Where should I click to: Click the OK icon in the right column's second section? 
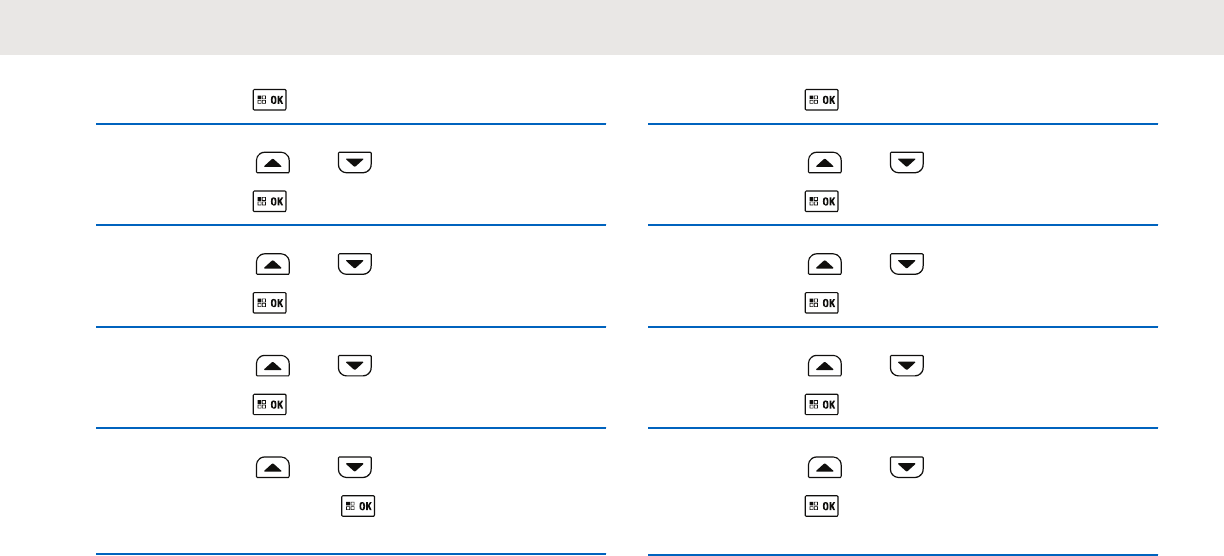point(823,201)
